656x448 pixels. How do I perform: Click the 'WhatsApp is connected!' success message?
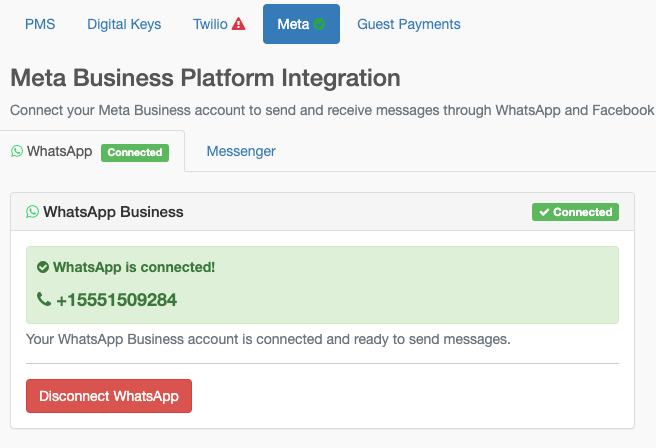[x=134, y=267]
